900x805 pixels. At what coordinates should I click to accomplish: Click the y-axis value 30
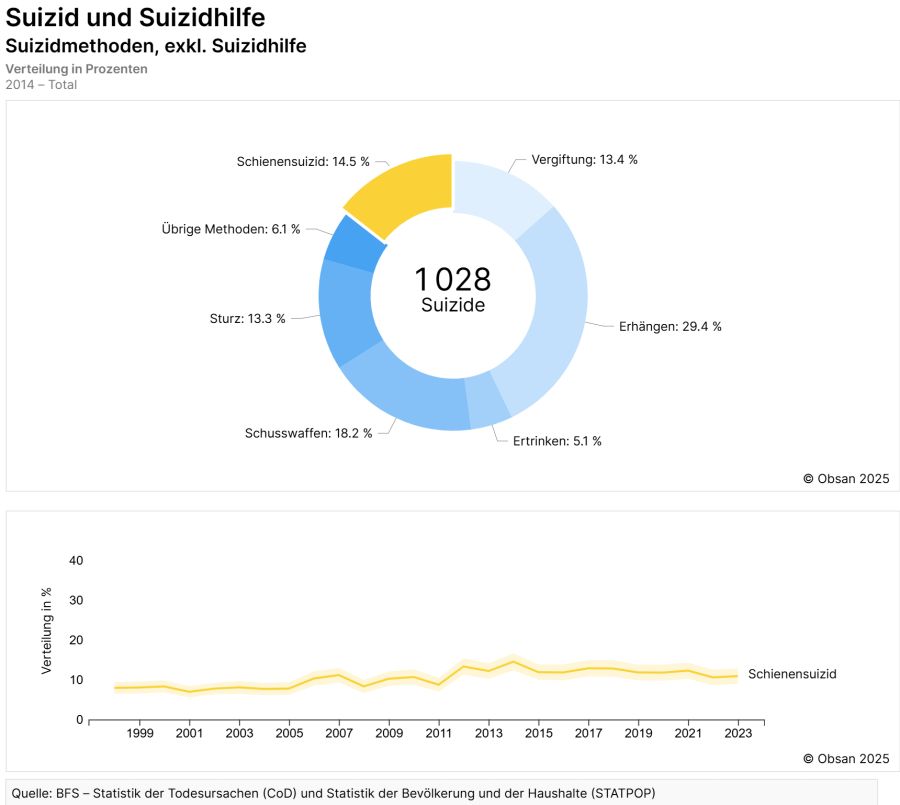76,601
